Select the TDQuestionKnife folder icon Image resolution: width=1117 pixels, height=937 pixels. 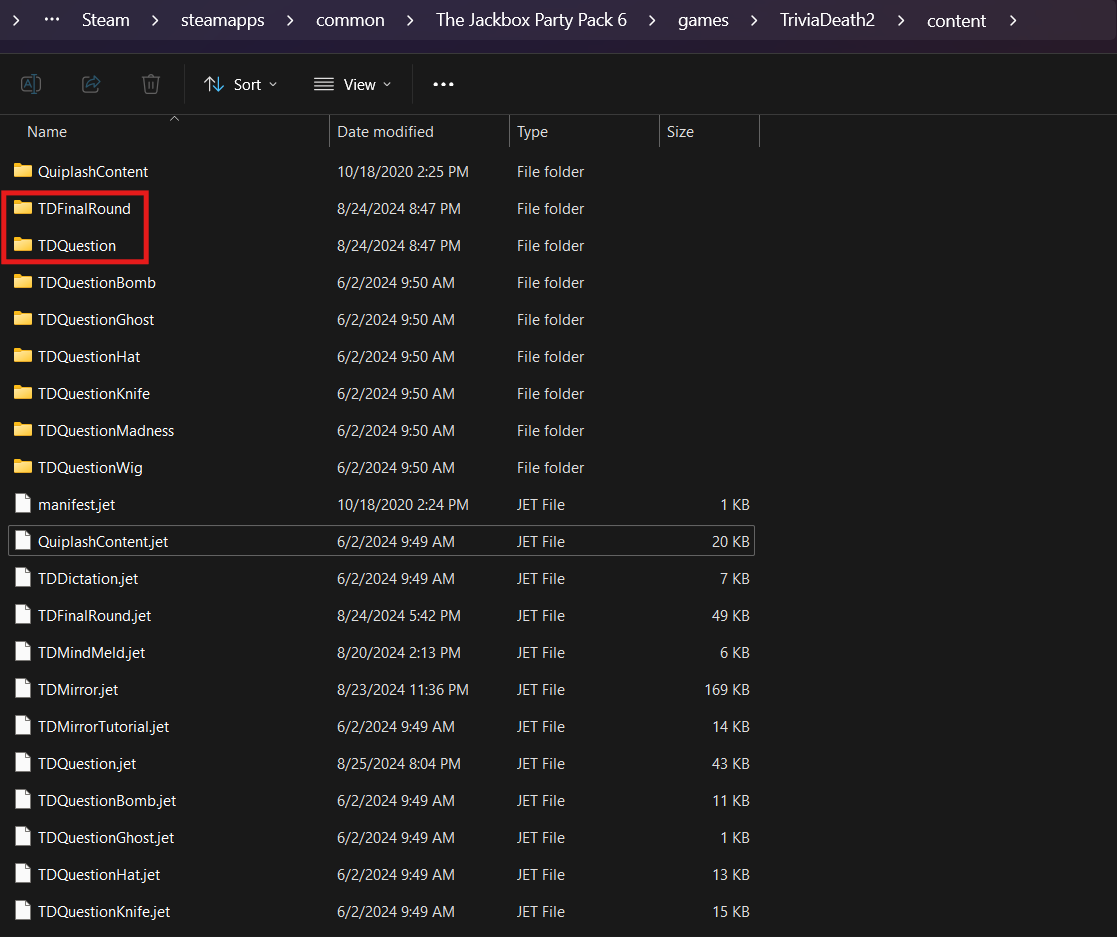(23, 393)
